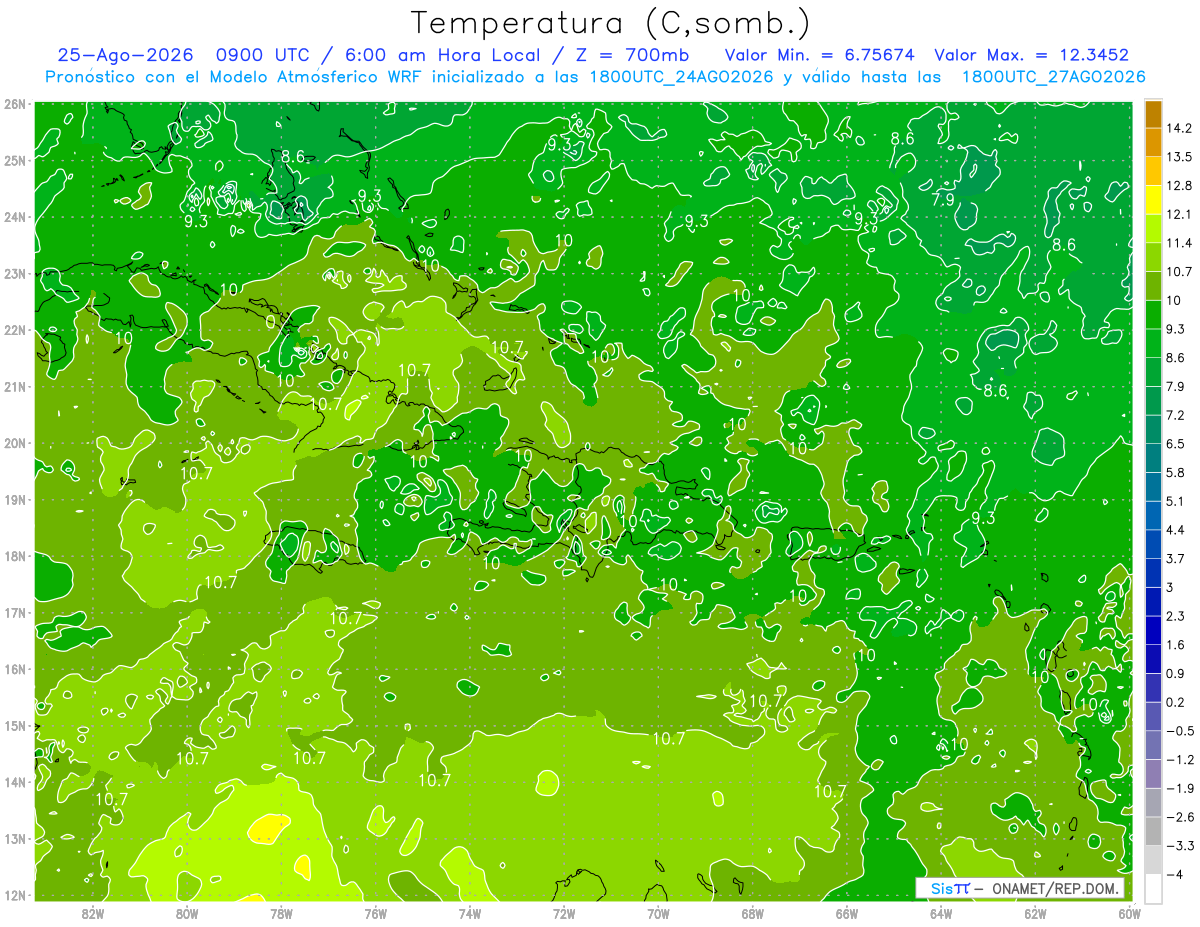Image resolution: width=1200 pixels, height=927 pixels.
Task: Click the 74W longitude axis label
Action: pyautogui.click(x=469, y=913)
